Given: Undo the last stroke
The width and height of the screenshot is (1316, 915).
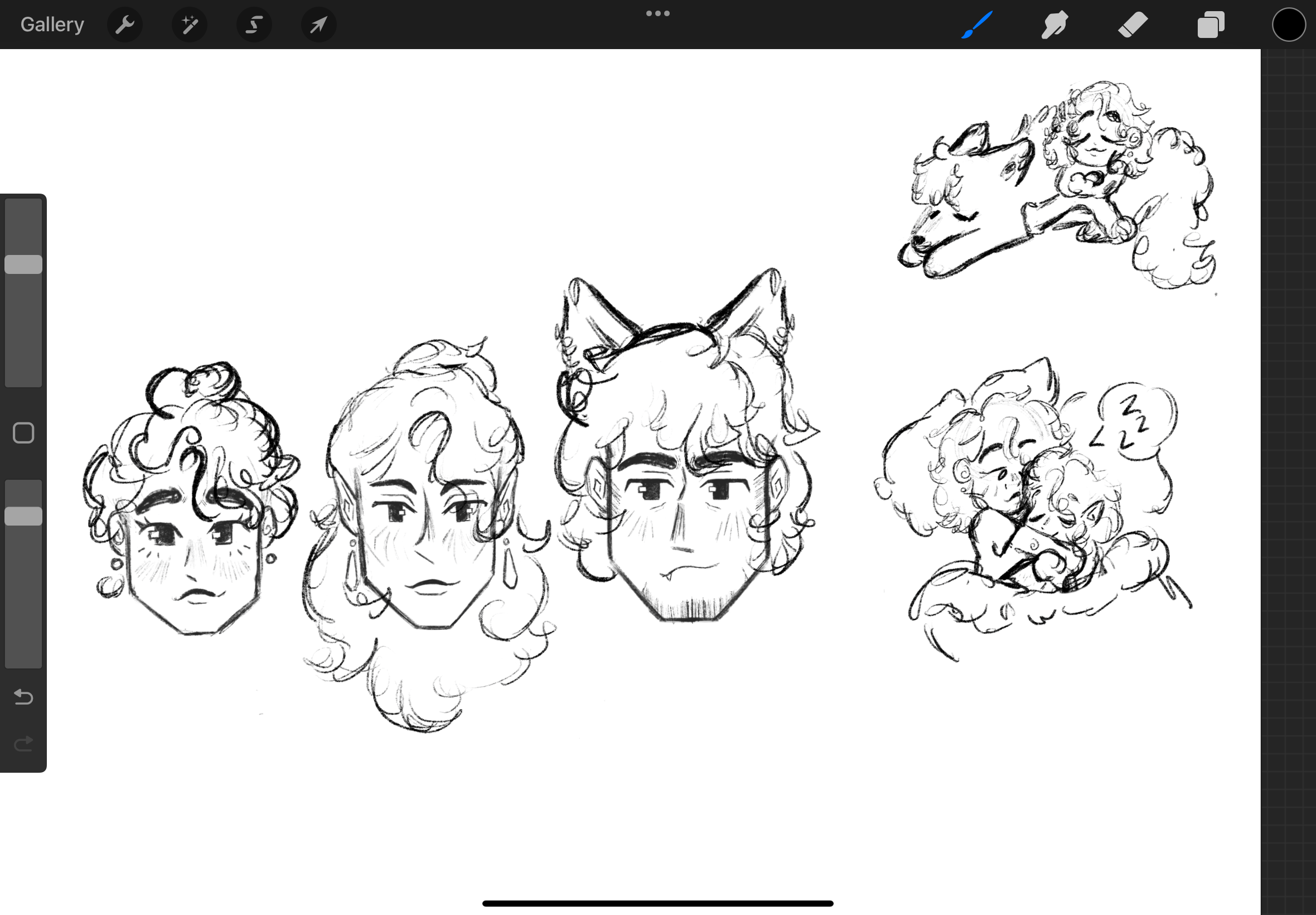Looking at the screenshot, I should 23,696.
